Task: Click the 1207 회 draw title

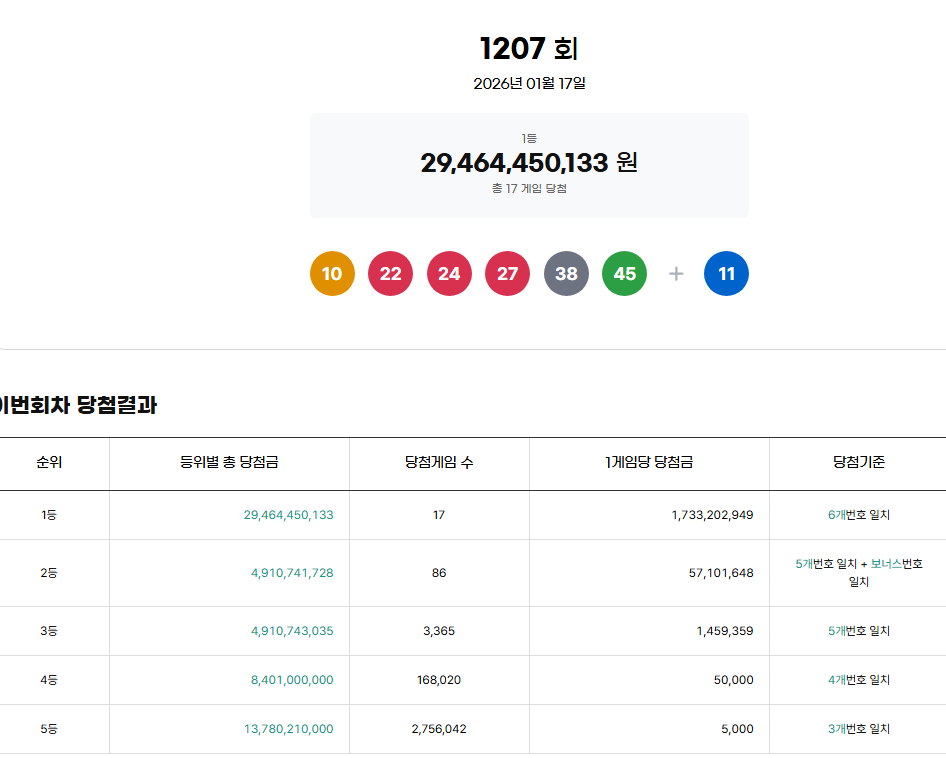Action: pyautogui.click(x=529, y=48)
